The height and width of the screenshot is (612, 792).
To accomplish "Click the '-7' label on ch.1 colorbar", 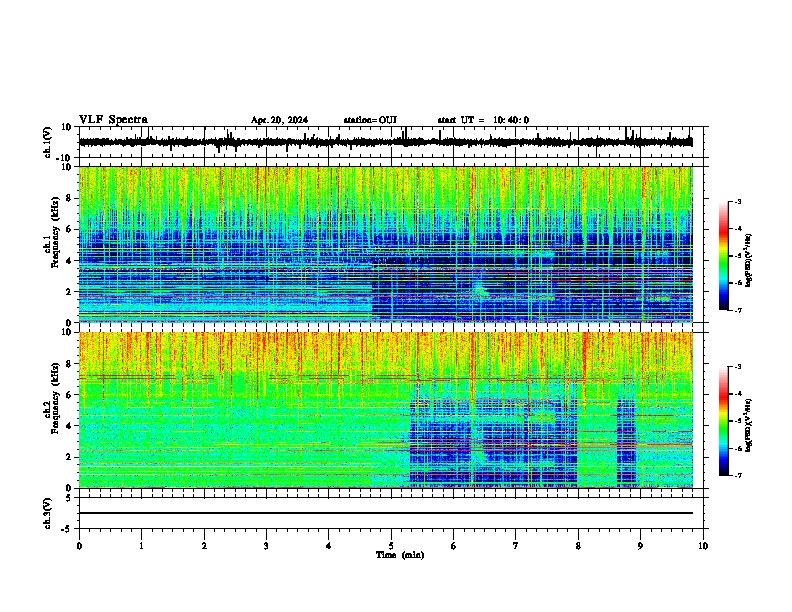I will coord(737,310).
